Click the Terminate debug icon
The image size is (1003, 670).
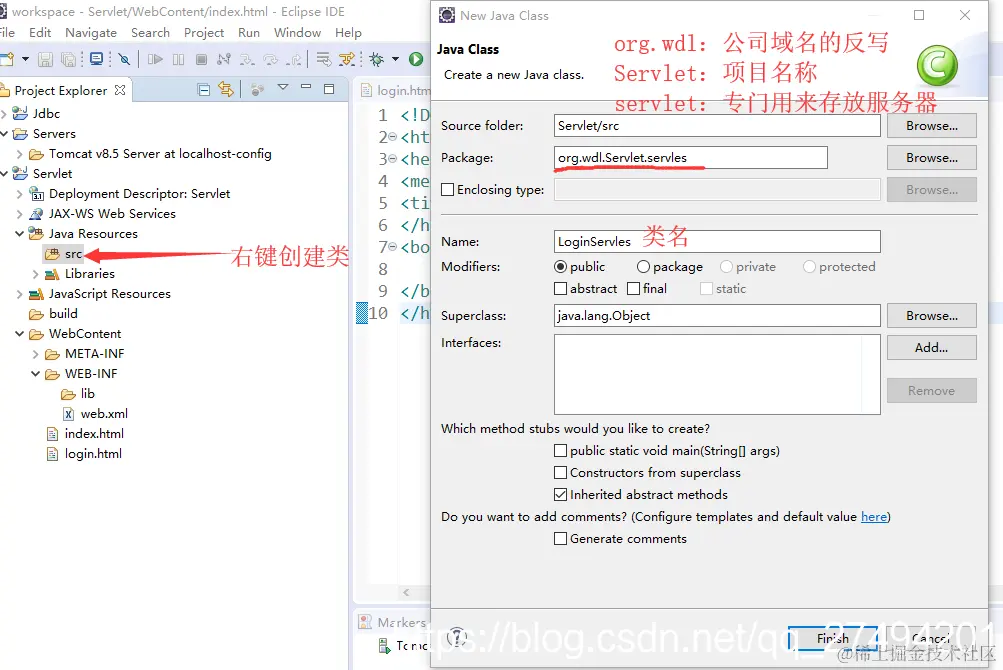click(x=201, y=60)
